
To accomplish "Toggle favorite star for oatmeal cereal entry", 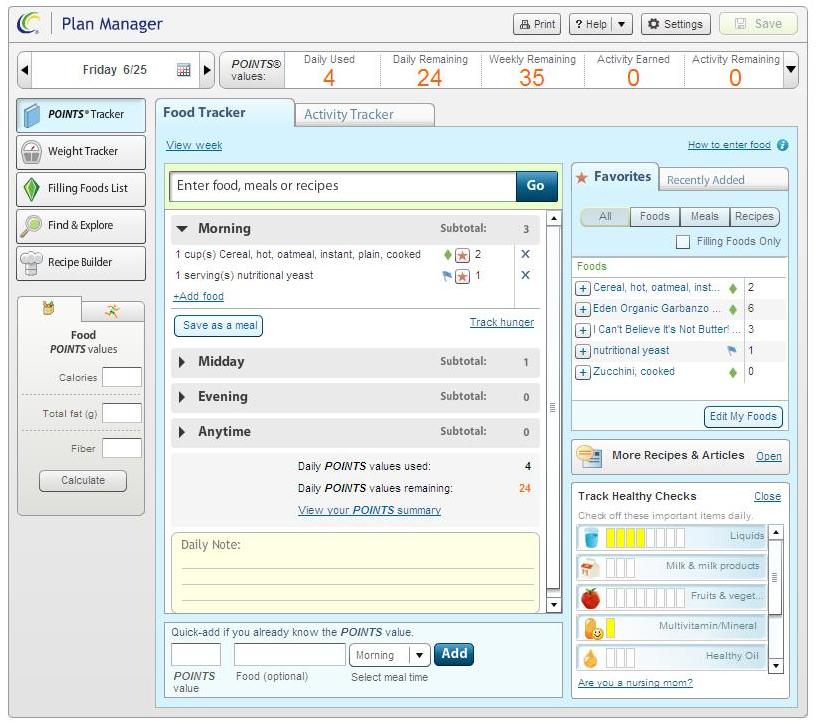I will point(462,255).
